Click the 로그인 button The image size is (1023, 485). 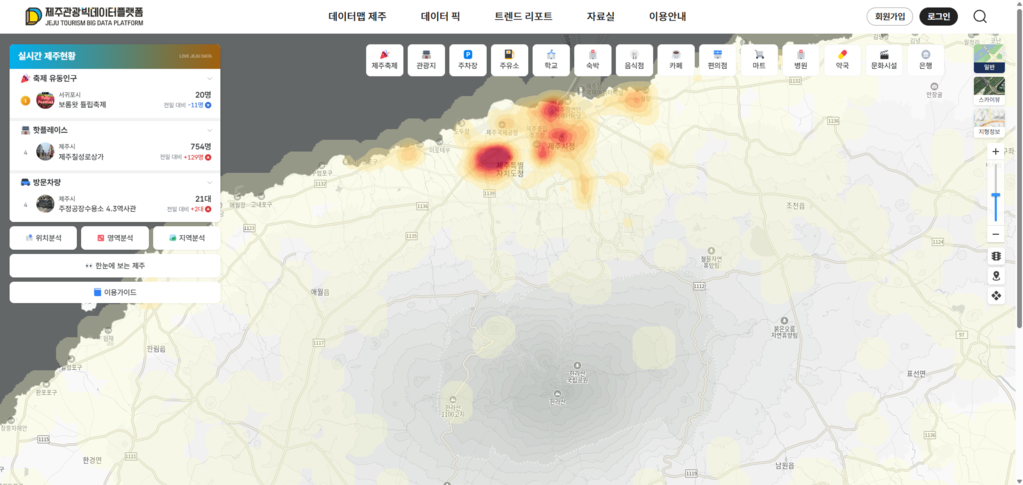point(939,16)
